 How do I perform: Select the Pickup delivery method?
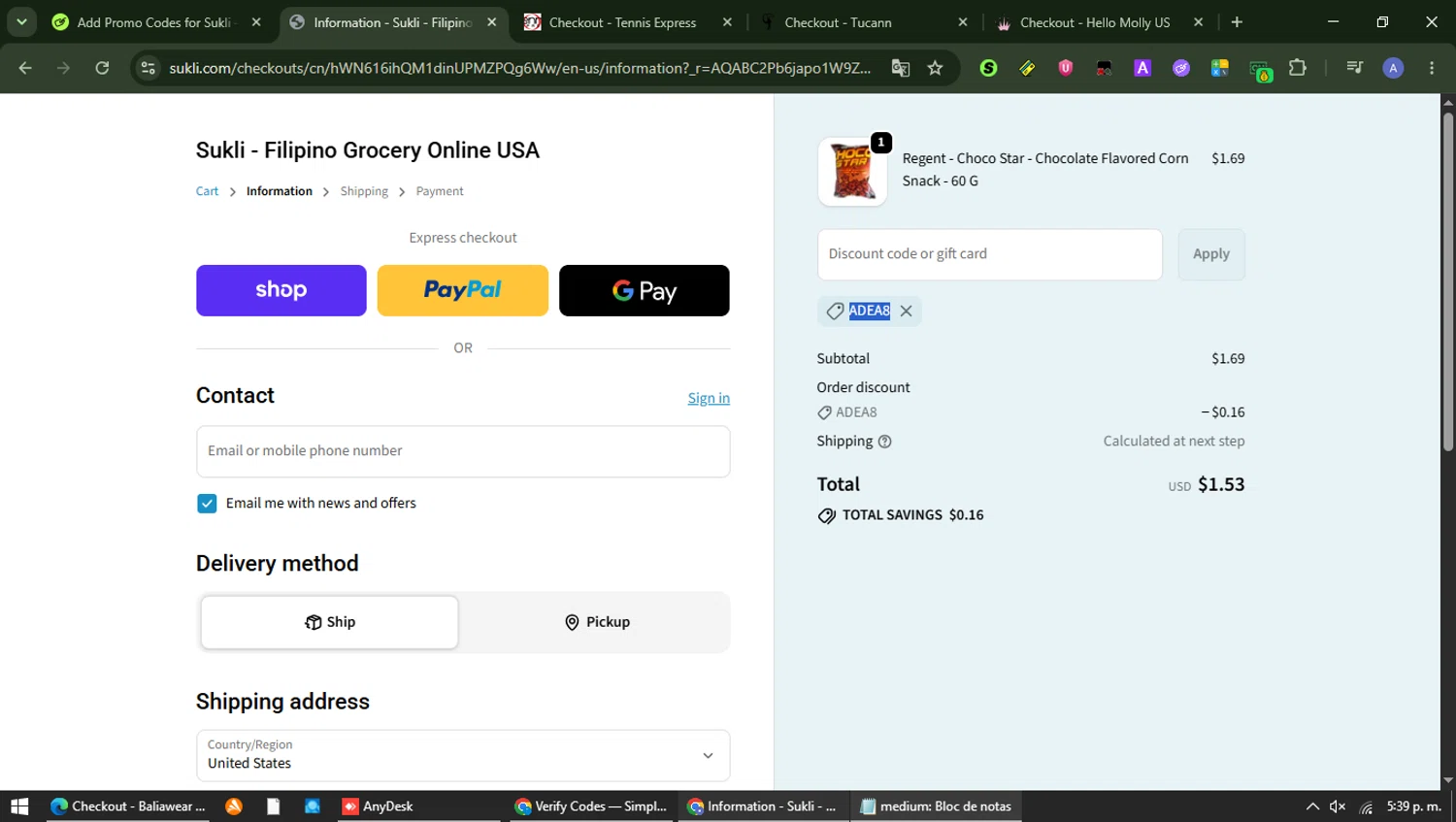[x=597, y=622]
